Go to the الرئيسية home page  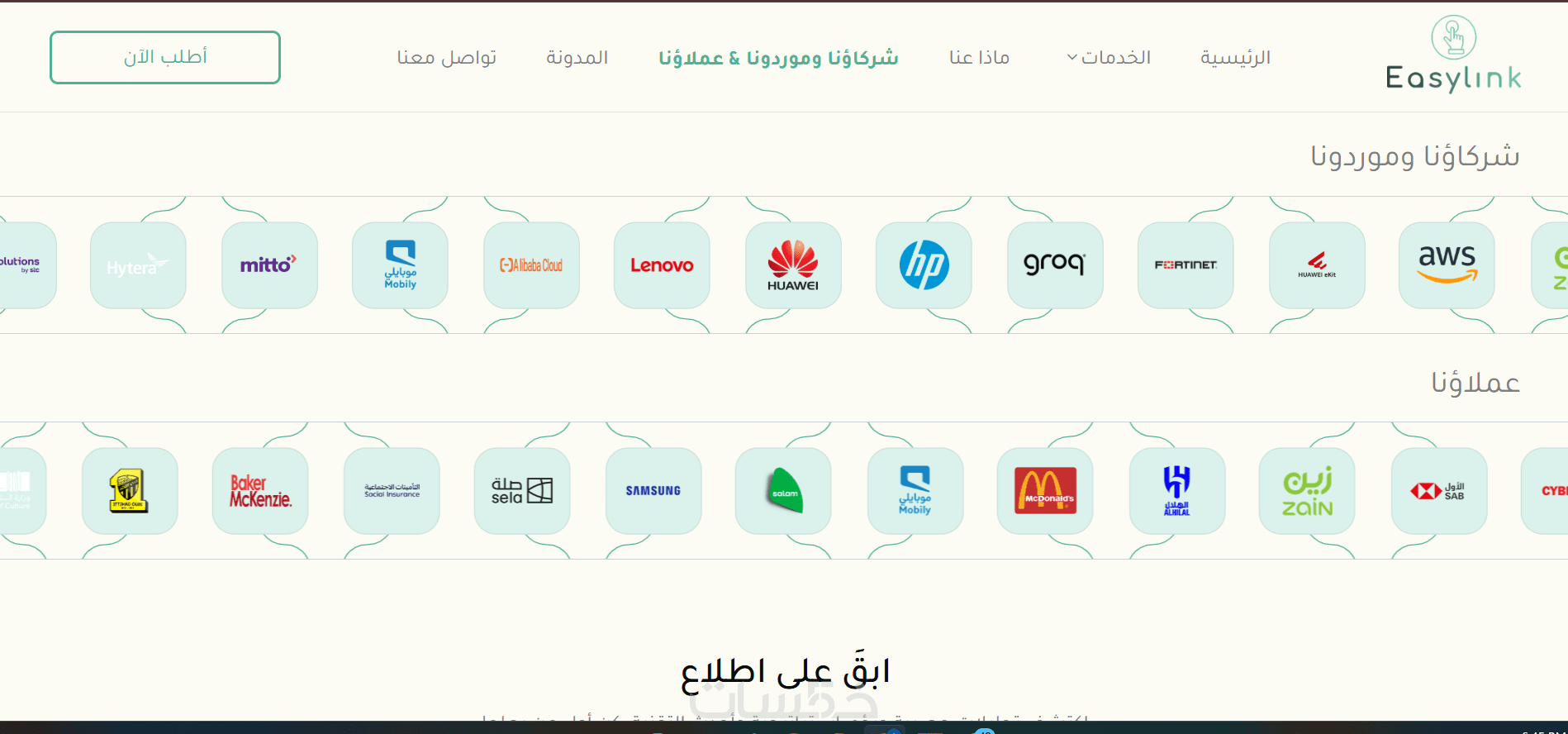pyautogui.click(x=1235, y=57)
